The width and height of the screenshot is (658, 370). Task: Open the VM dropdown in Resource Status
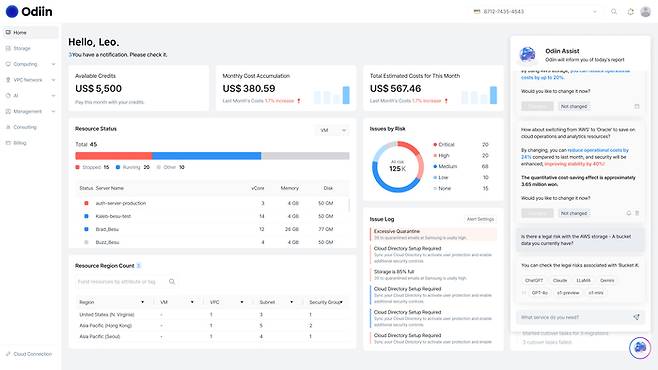[x=332, y=130]
